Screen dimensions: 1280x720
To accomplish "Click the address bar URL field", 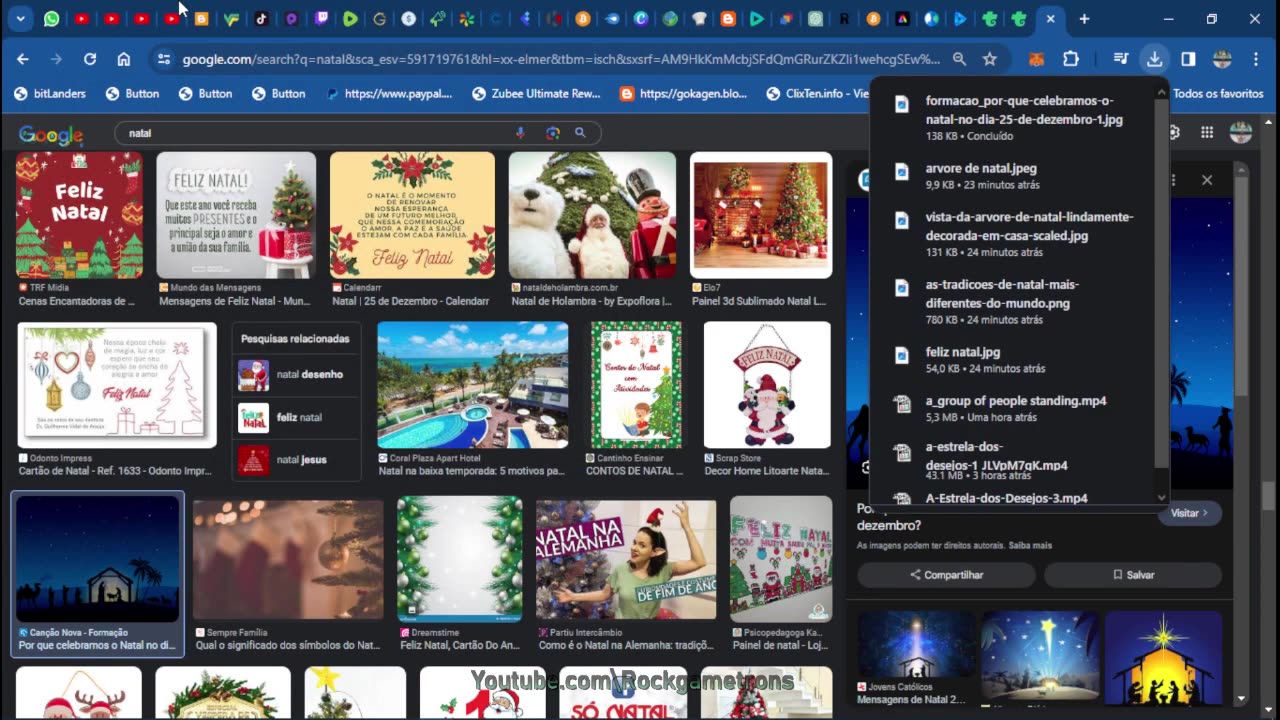I will coord(560,59).
